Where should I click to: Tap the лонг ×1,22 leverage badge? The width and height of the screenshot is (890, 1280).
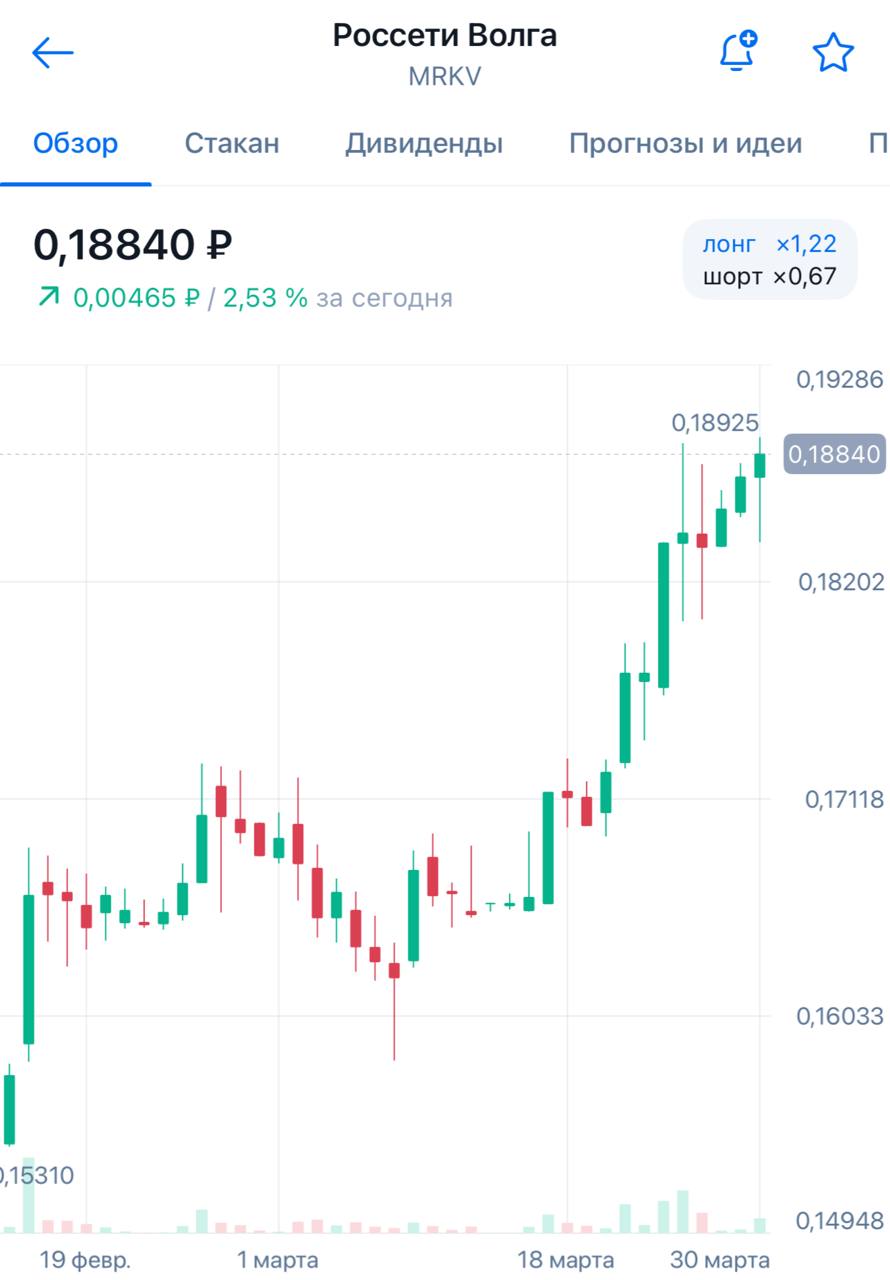coord(769,244)
